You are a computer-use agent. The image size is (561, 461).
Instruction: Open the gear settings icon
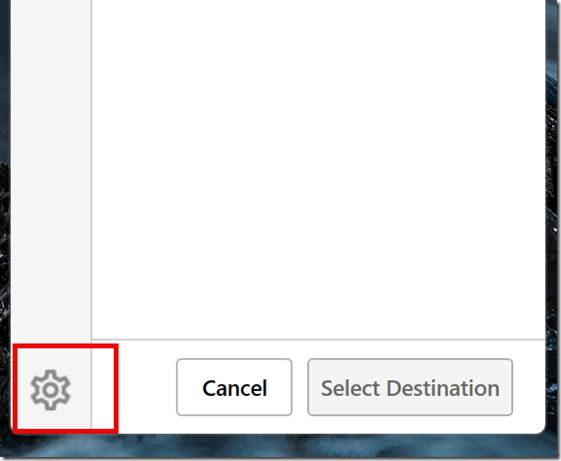(50, 390)
